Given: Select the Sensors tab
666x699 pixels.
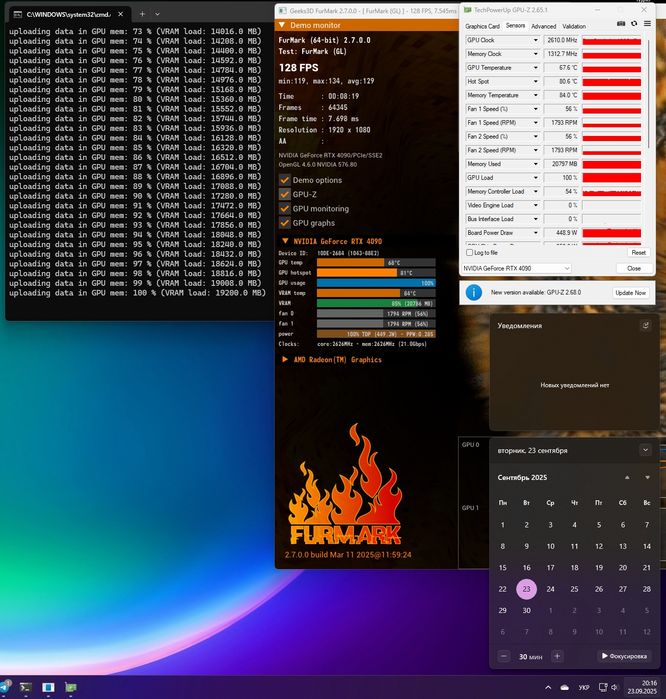Looking at the screenshot, I should (x=515, y=26).
